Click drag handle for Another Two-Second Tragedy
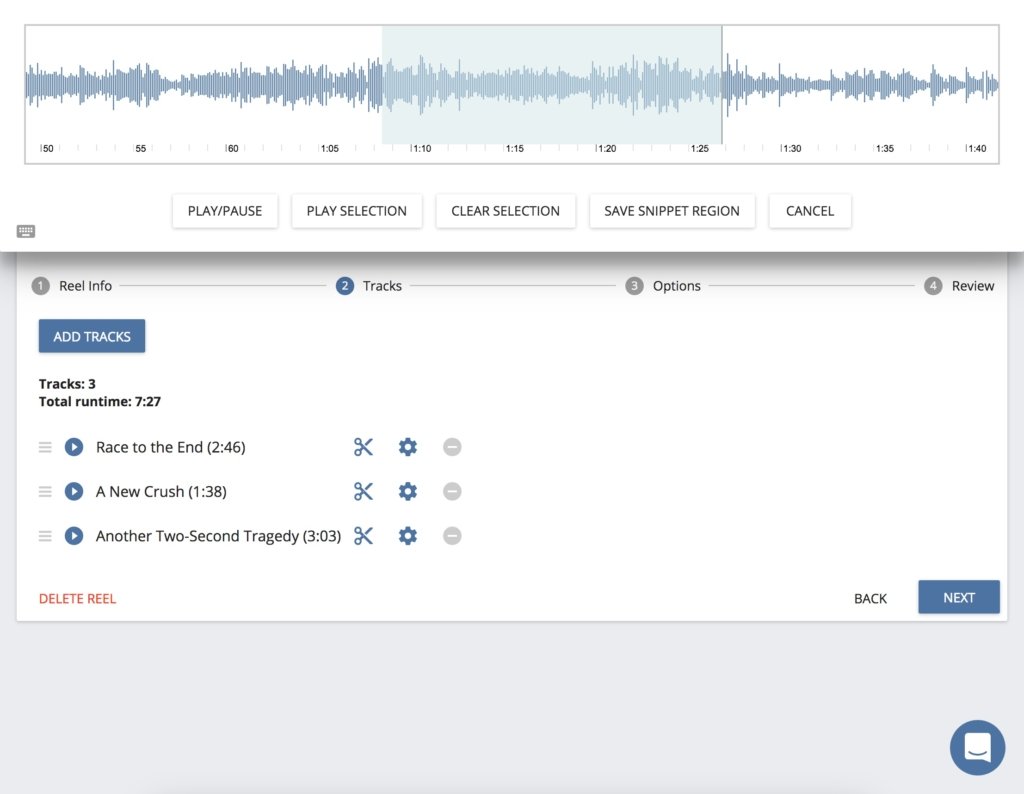This screenshot has height=794, width=1024. [45, 536]
